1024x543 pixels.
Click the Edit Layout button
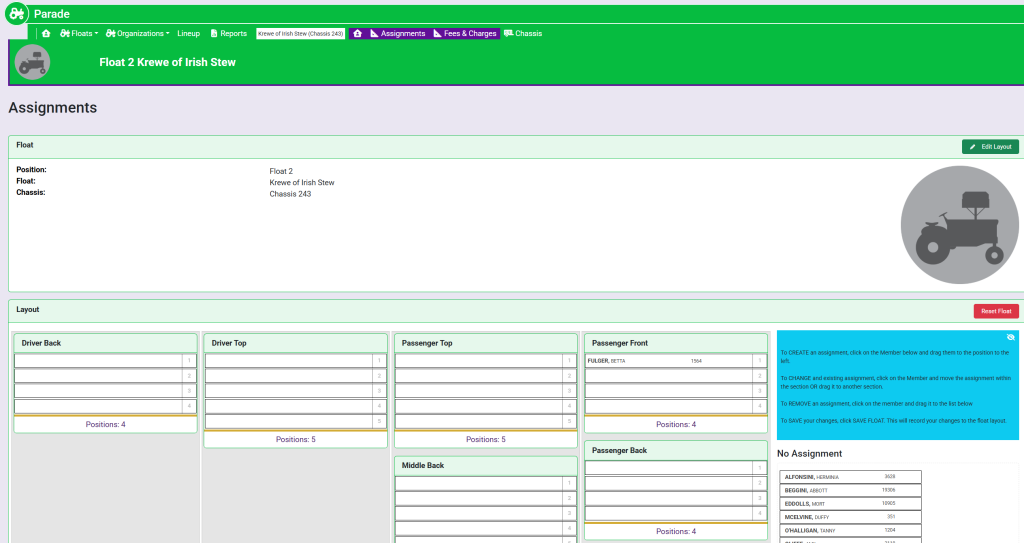coord(990,147)
